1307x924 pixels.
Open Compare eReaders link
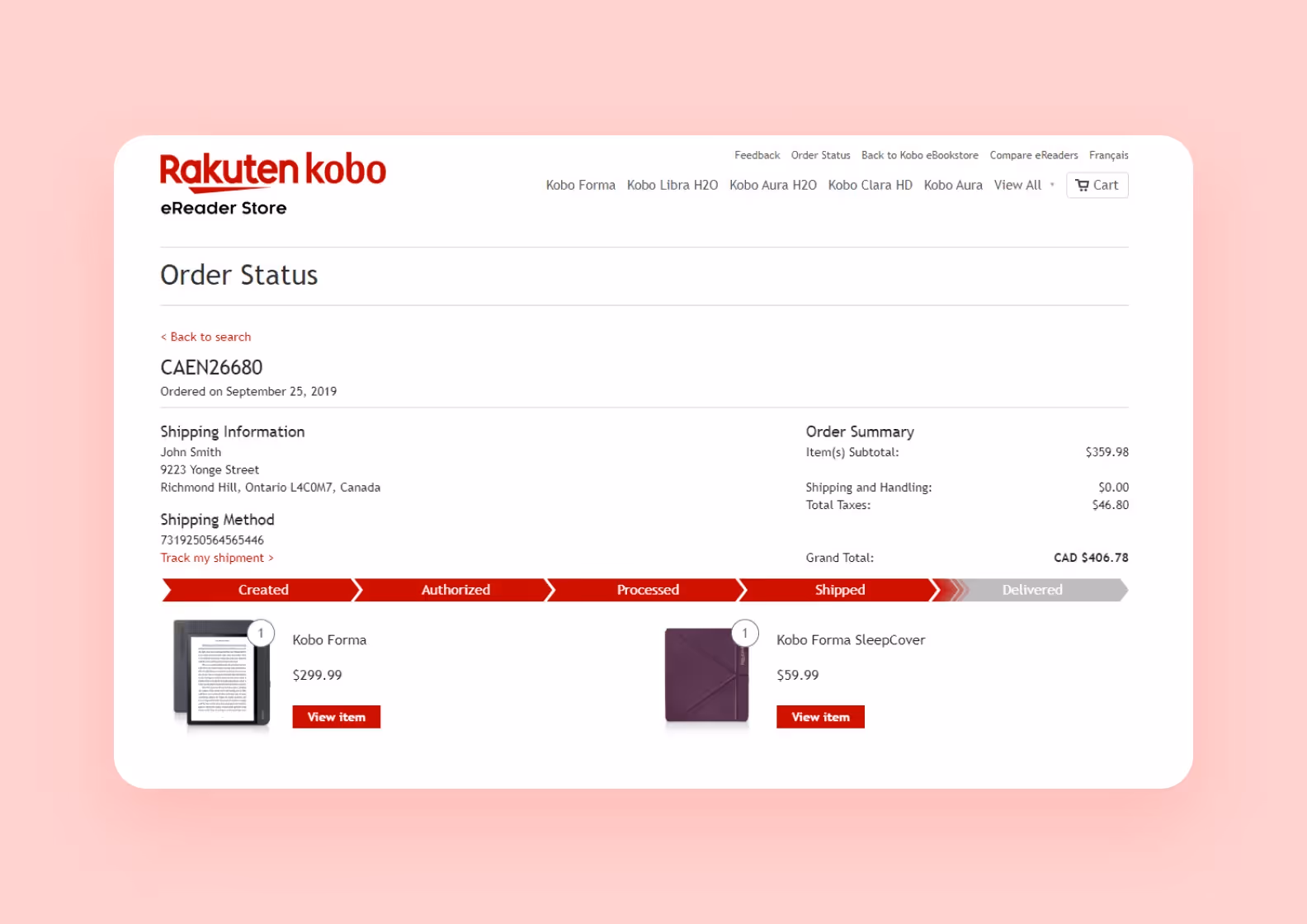1033,155
